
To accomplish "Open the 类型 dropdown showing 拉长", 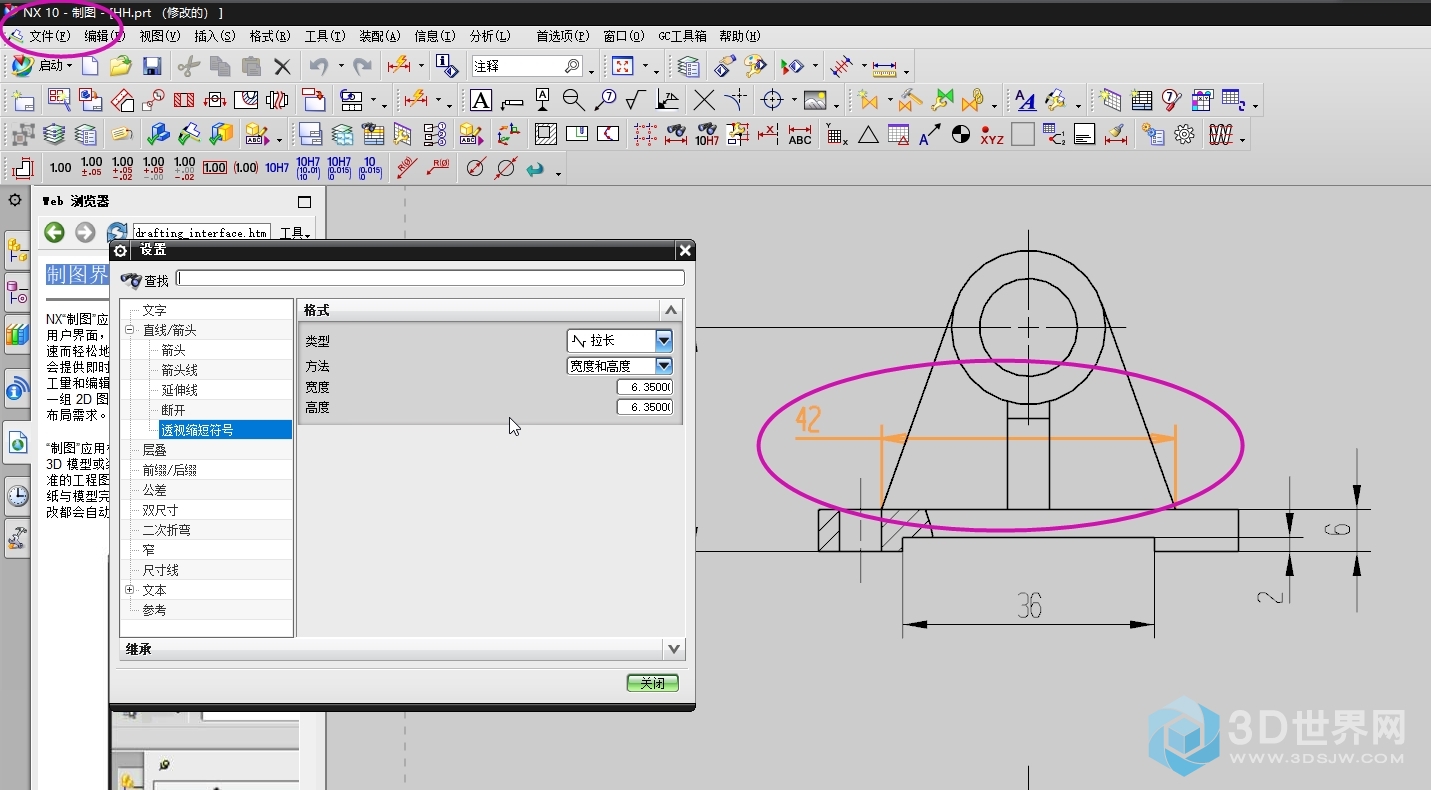I will click(620, 341).
